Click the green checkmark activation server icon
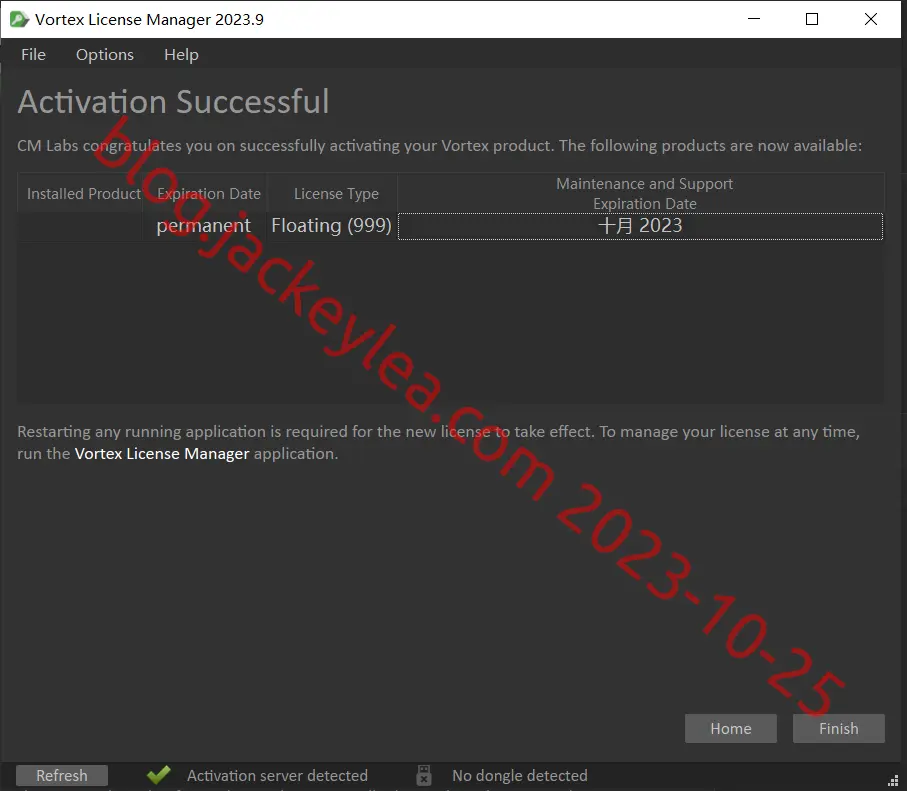 click(x=158, y=774)
